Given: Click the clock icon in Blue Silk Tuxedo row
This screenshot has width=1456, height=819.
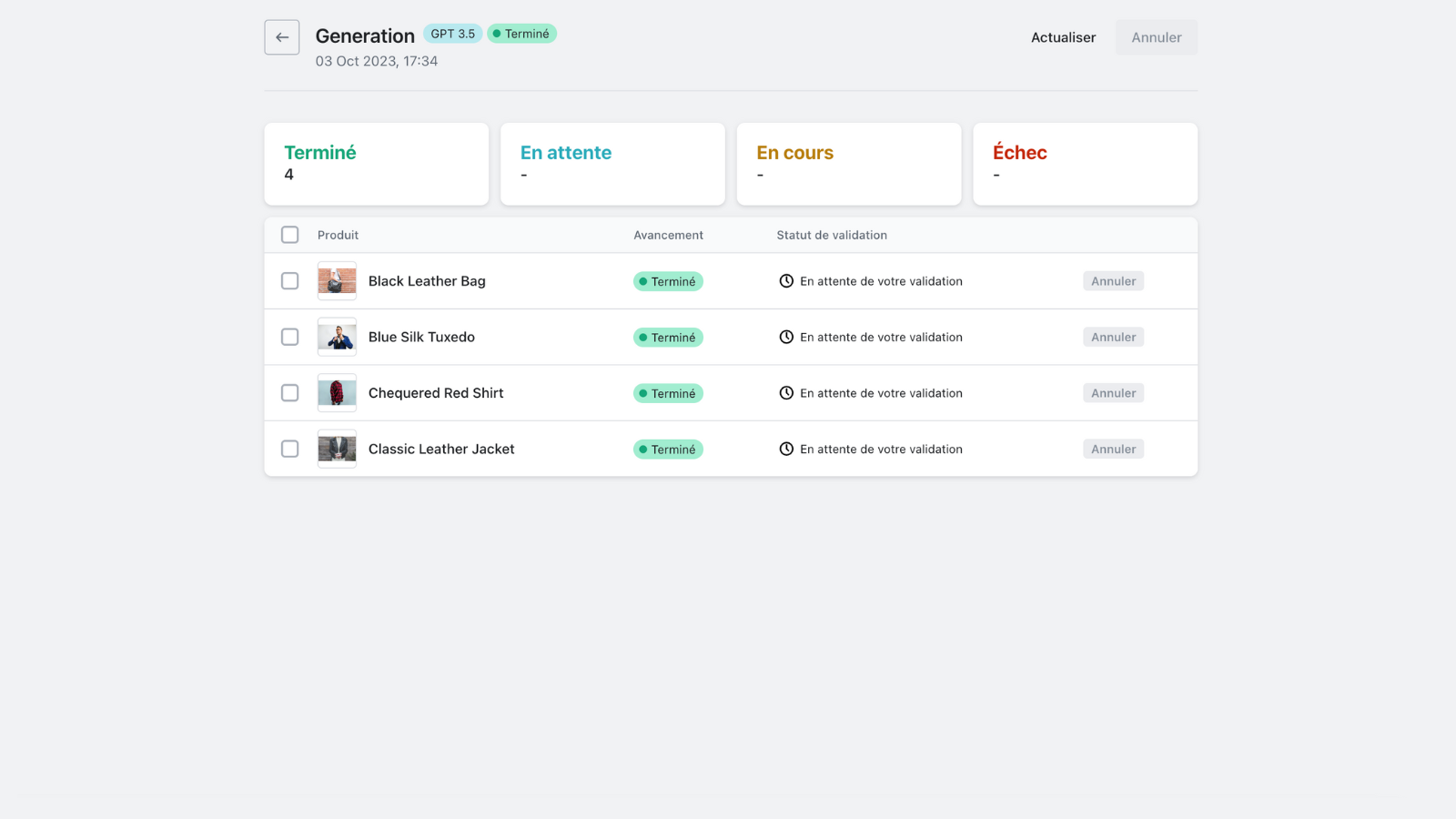Looking at the screenshot, I should pyautogui.click(x=786, y=337).
